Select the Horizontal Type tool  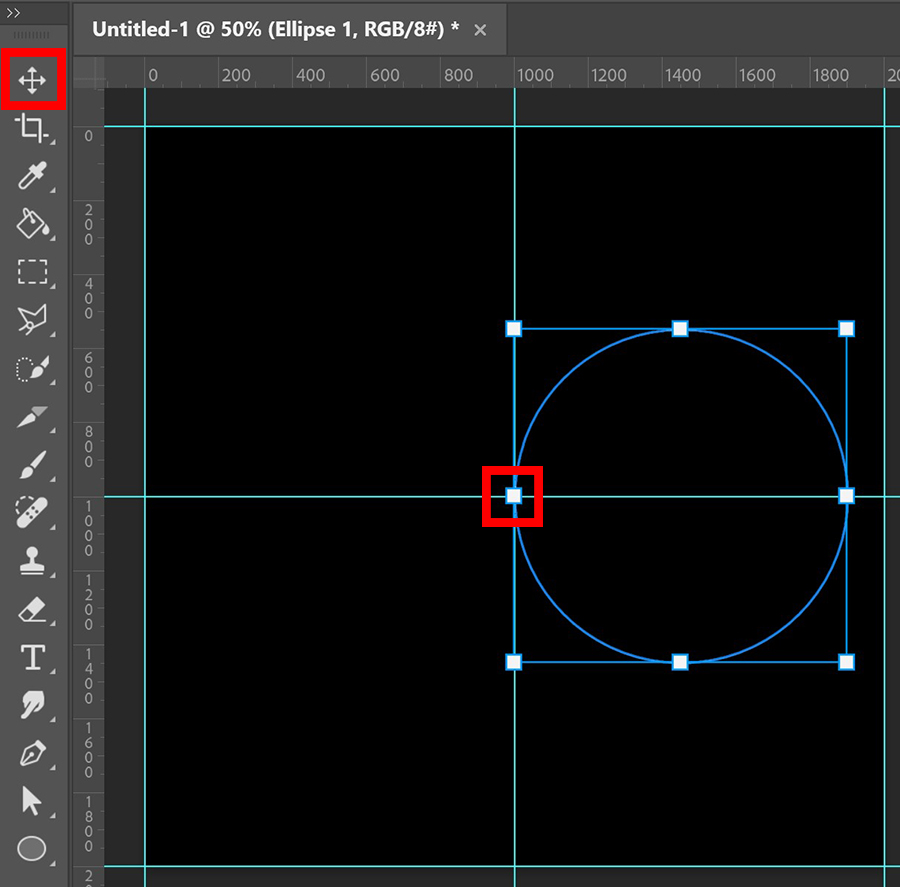[32, 657]
